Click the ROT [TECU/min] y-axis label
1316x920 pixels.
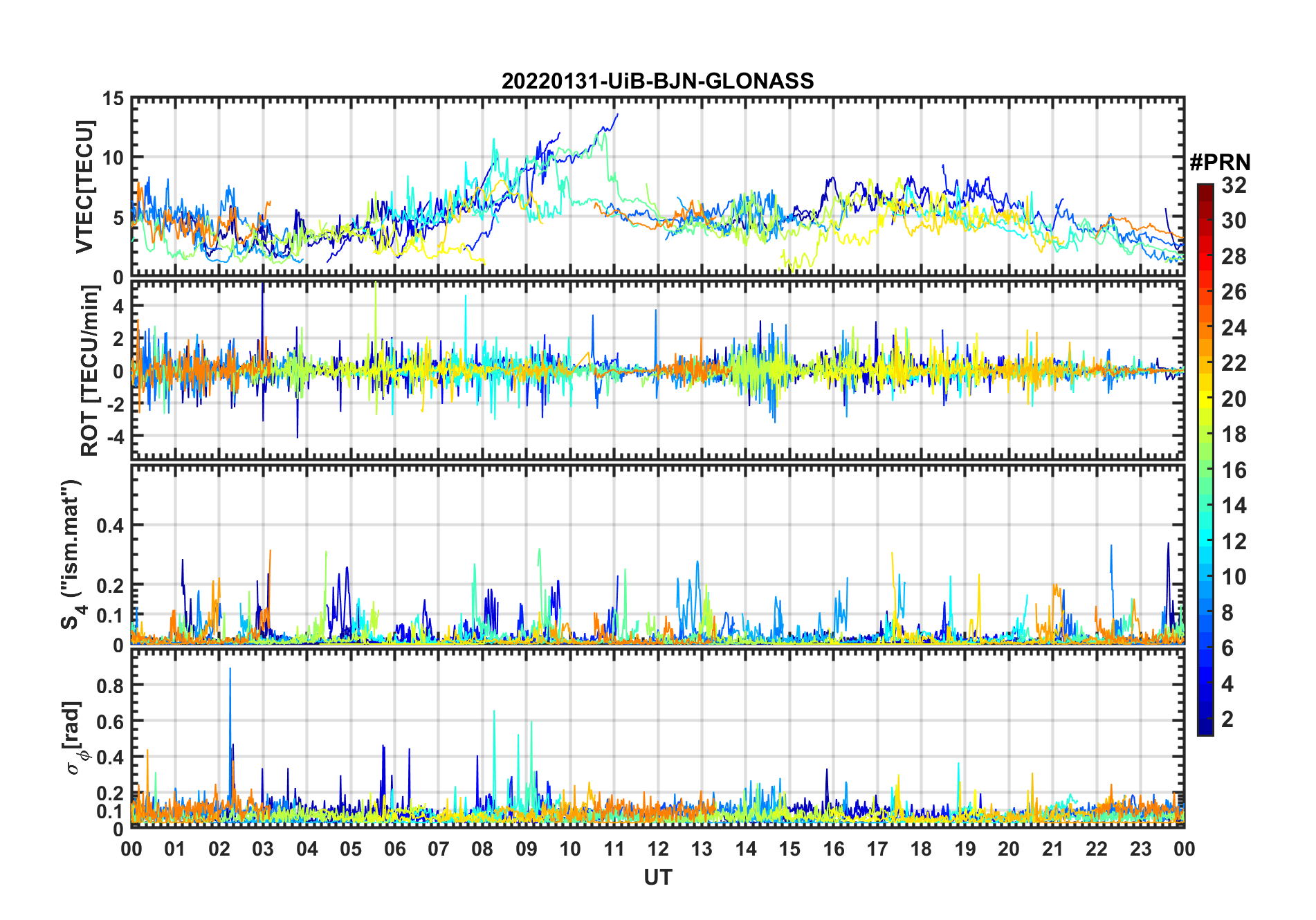tap(90, 371)
